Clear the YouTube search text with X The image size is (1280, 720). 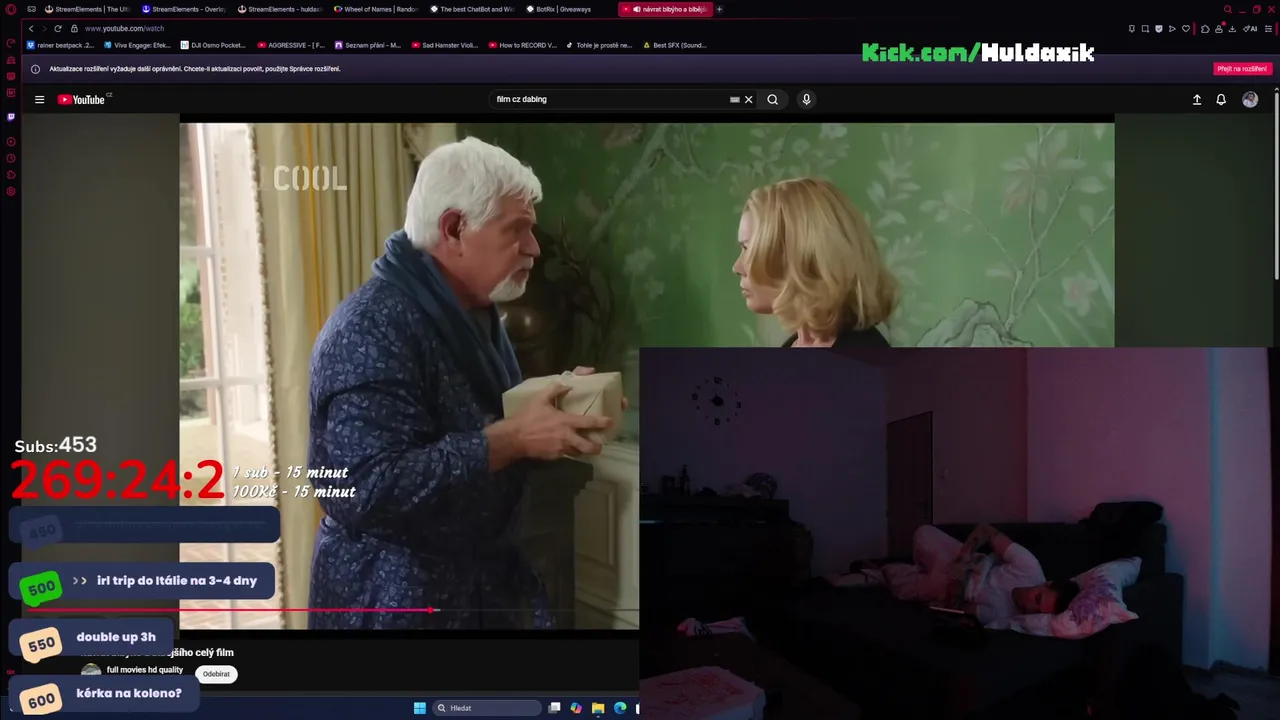coord(748,99)
